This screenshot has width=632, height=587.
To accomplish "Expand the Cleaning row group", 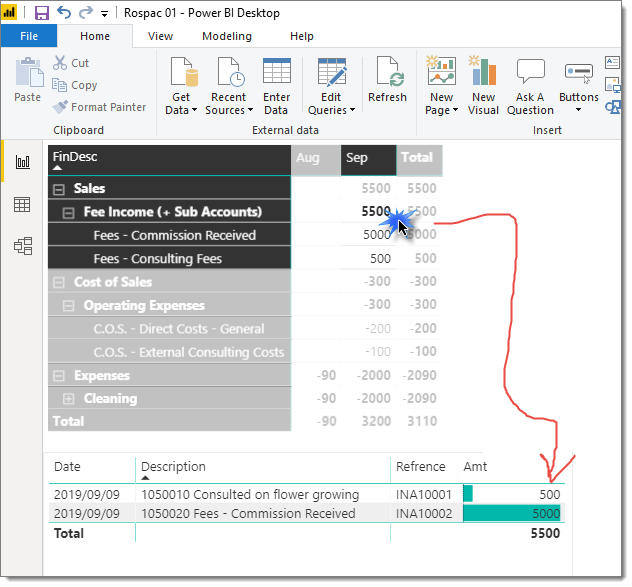I will (69, 399).
